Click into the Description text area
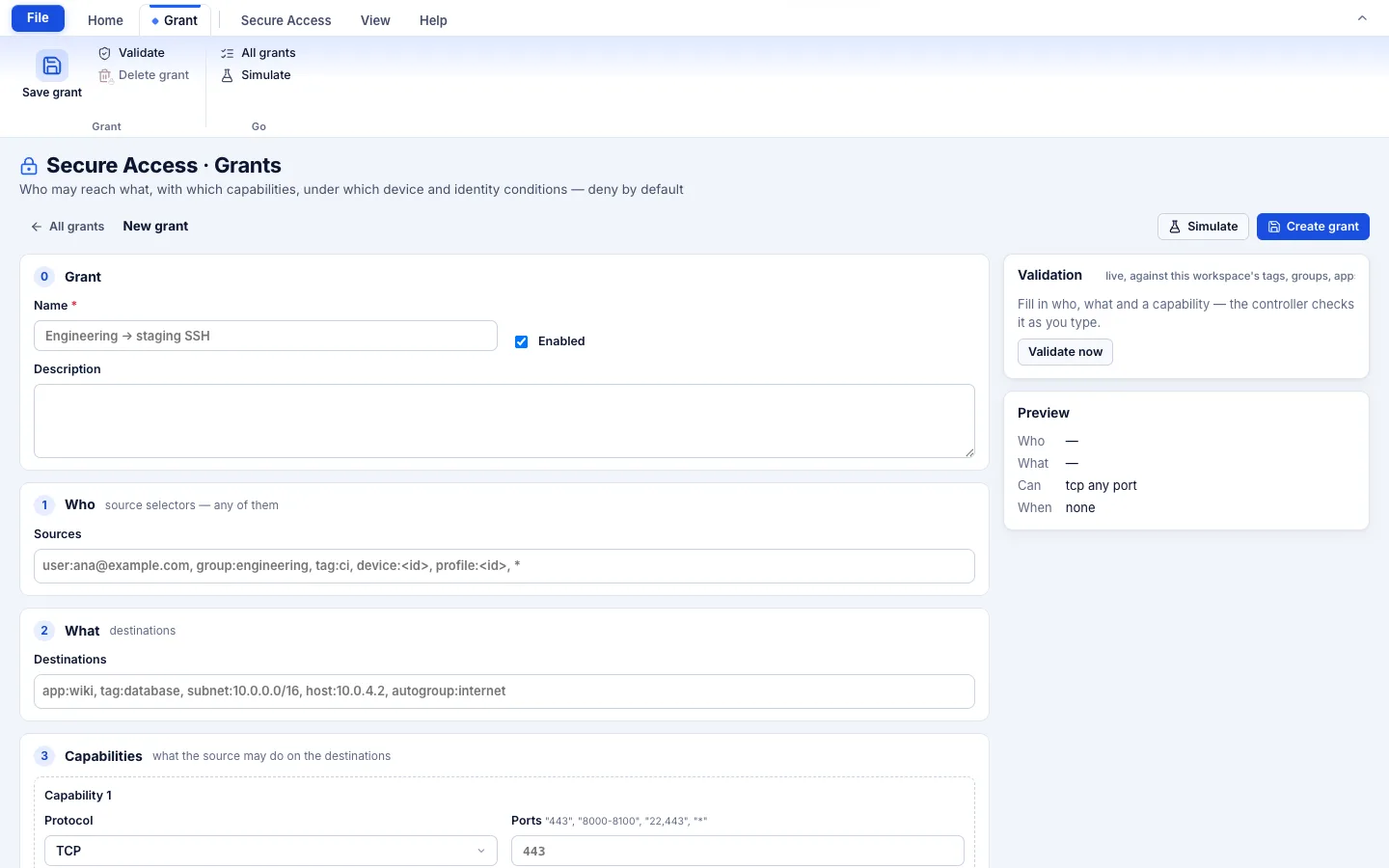Image resolution: width=1389 pixels, height=868 pixels. tap(504, 421)
